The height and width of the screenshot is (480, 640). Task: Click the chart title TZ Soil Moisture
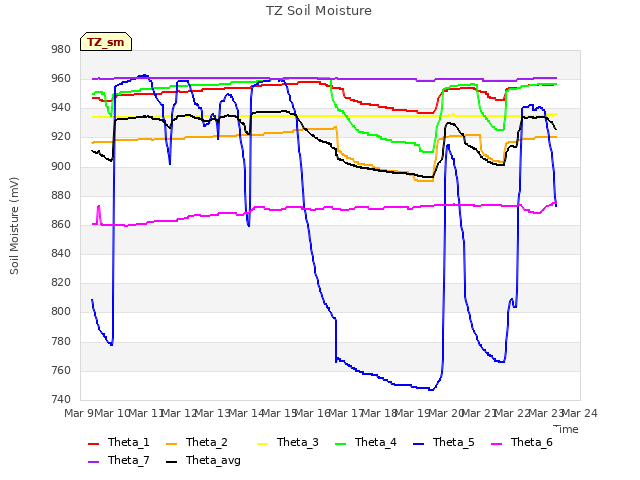point(319,11)
